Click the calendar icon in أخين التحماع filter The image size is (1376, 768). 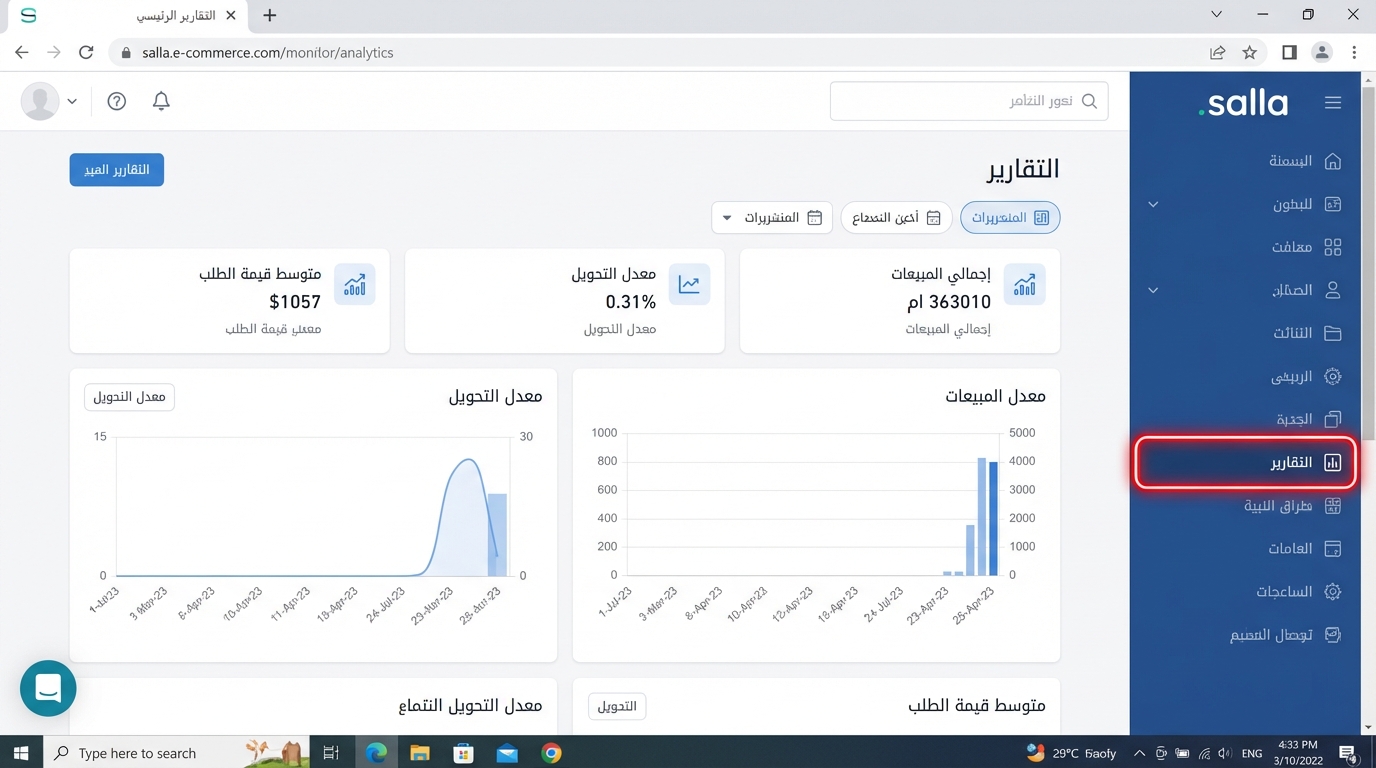pyautogui.click(x=933, y=217)
